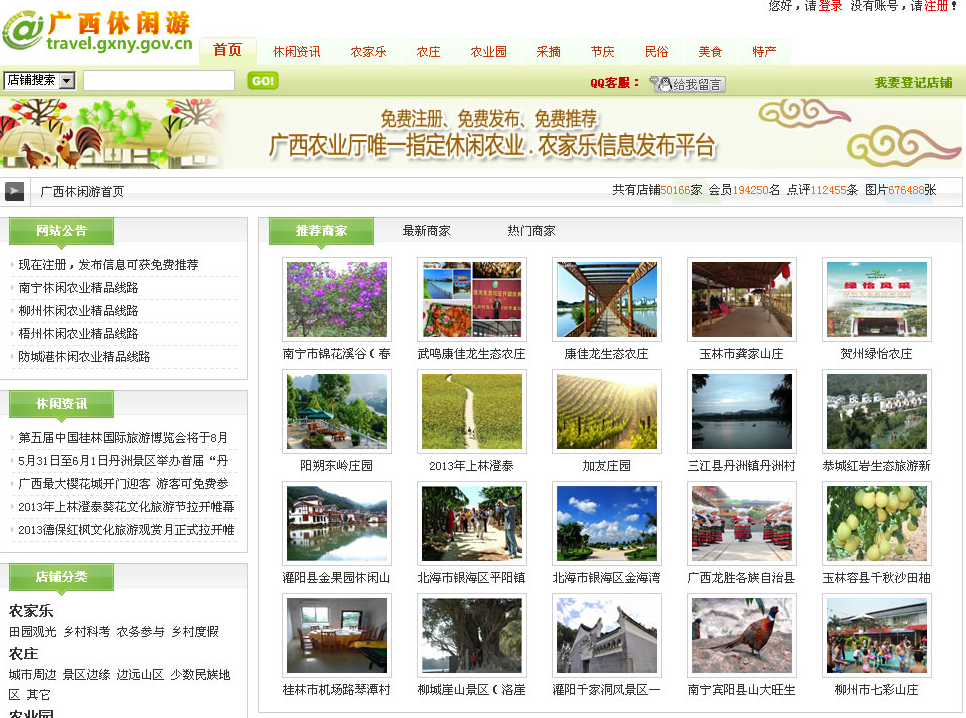
Task: Open the 玉林市龚家山庄 thumbnail
Action: [x=742, y=300]
